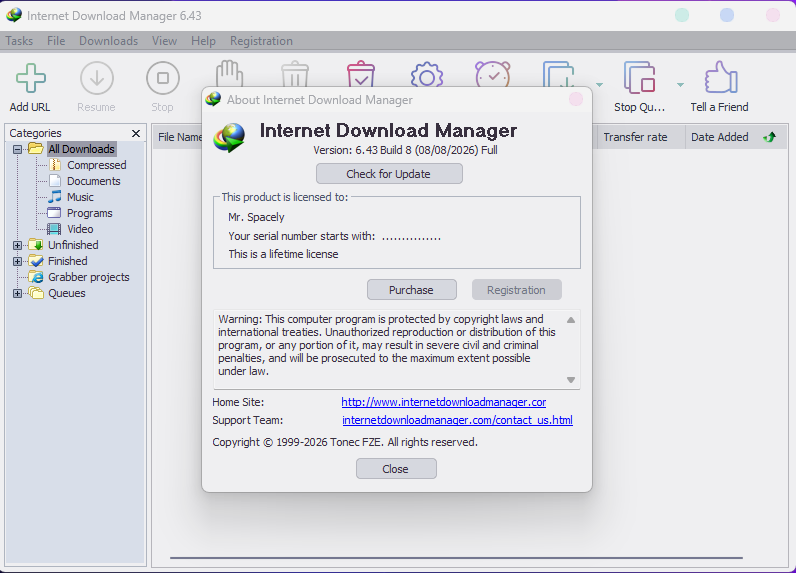
Task: Open the Home Site internetdownloadmanager link
Action: point(444,402)
